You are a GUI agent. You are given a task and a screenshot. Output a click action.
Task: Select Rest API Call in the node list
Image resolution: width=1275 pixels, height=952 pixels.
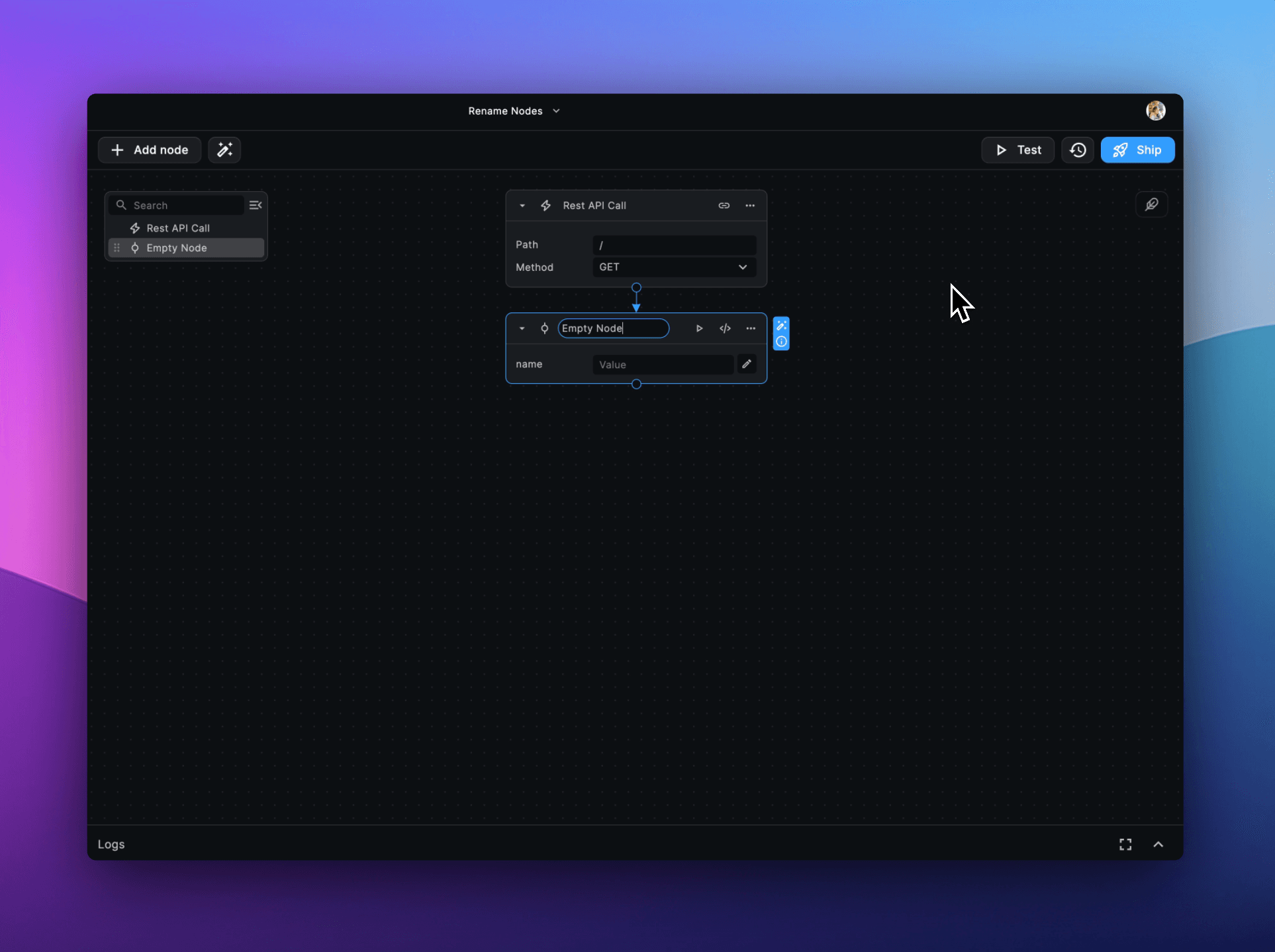(178, 228)
